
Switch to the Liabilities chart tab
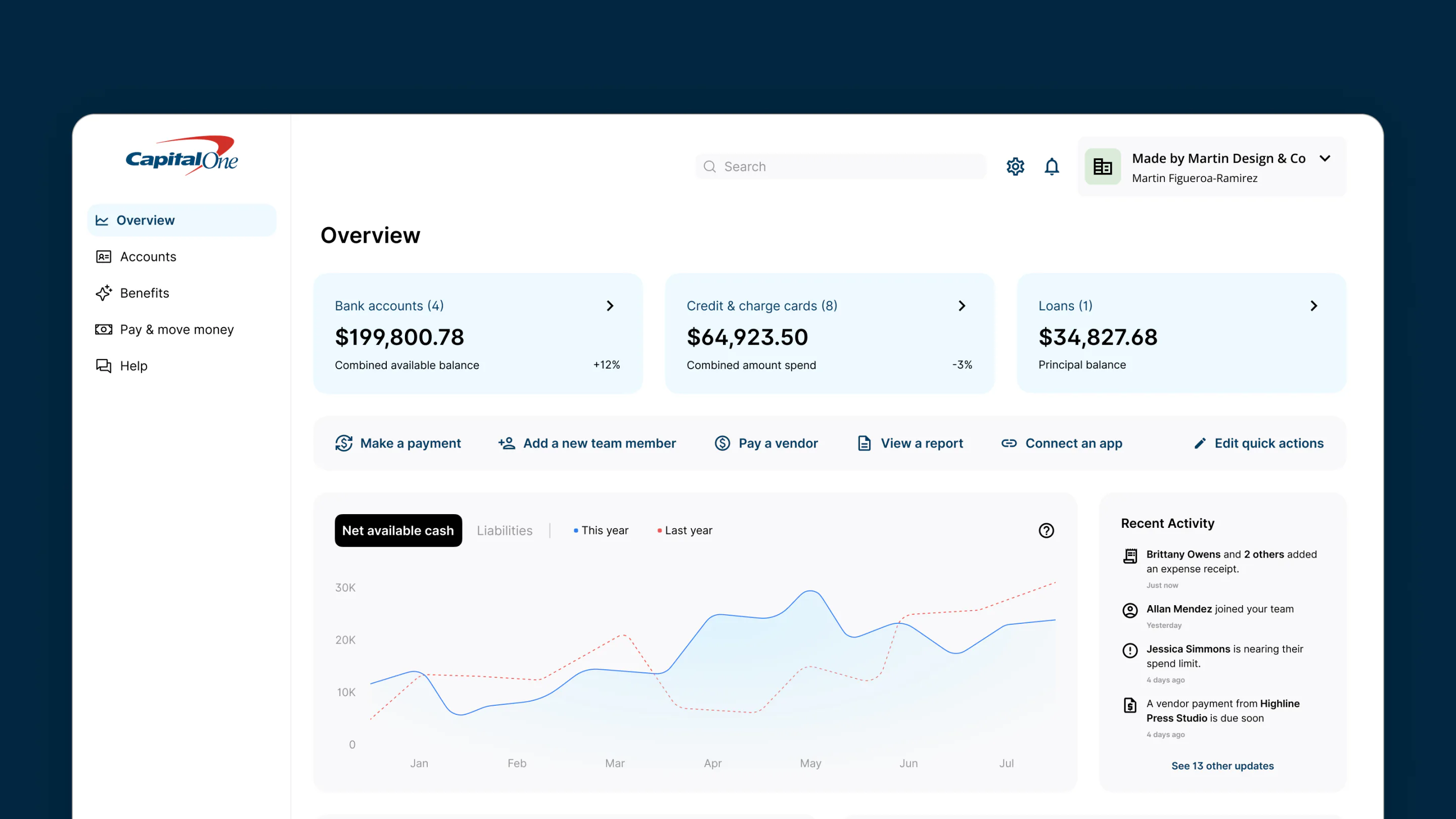[x=504, y=530]
